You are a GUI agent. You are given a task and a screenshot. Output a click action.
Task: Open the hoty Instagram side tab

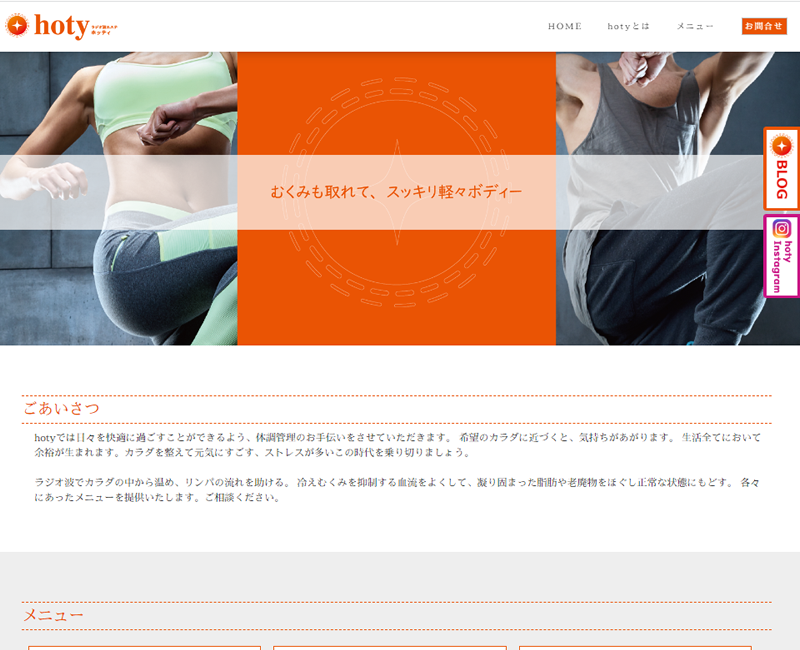point(781,256)
